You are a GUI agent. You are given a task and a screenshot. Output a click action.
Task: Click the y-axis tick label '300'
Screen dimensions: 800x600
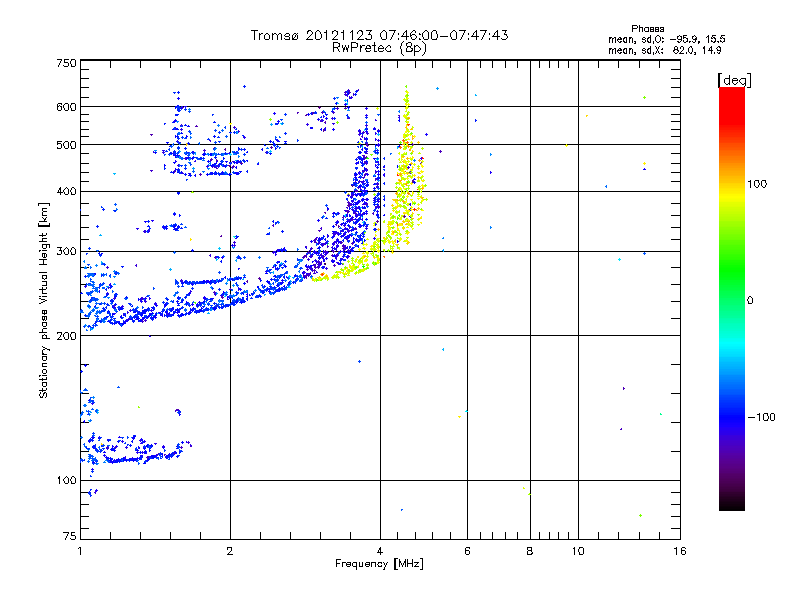tap(66, 252)
